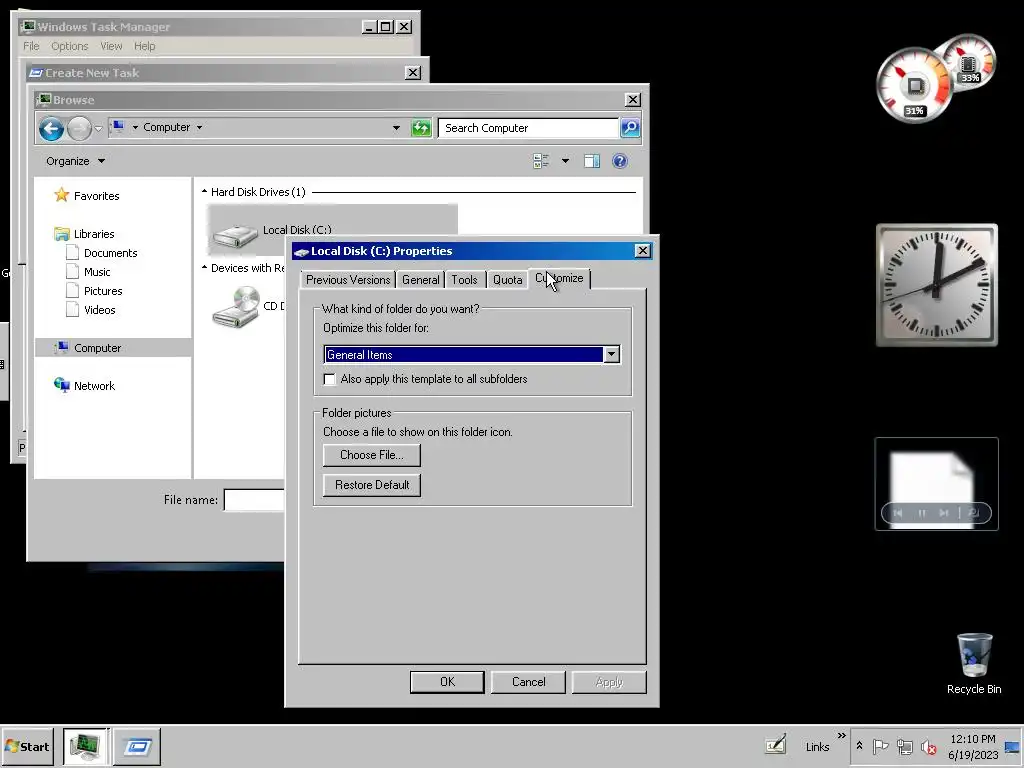Pause the media gadget playback
This screenshot has width=1024, height=768.
coord(921,513)
